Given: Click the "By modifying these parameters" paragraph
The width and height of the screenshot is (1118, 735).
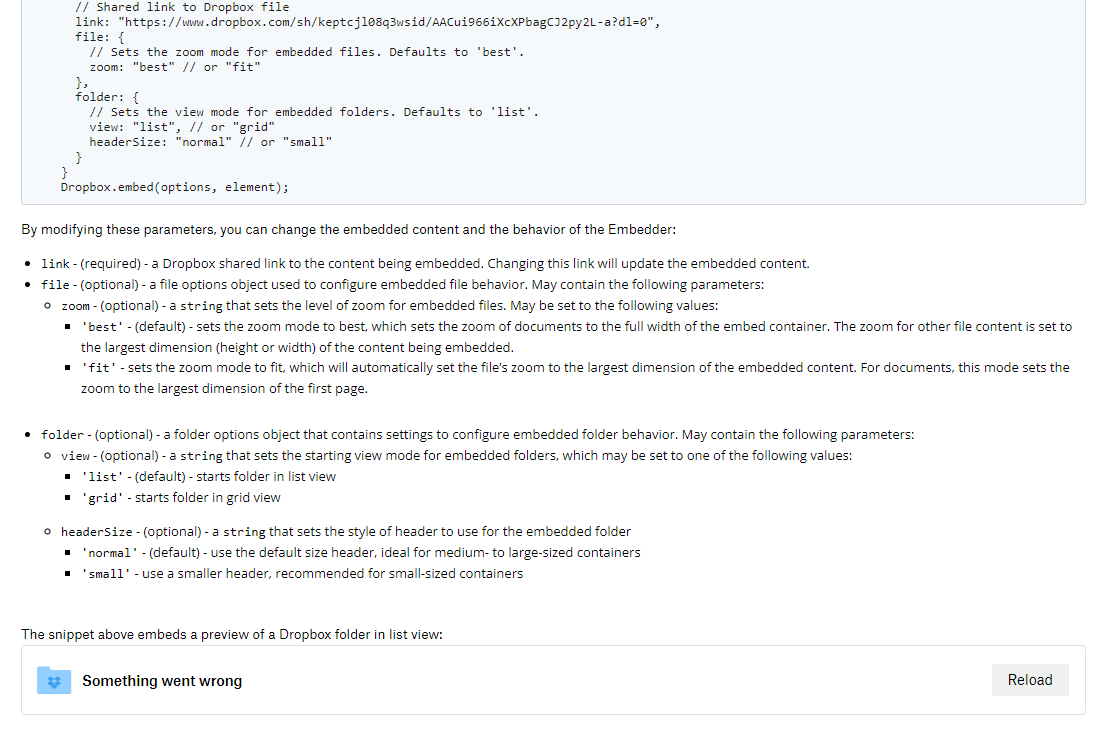Looking at the screenshot, I should pos(348,230).
